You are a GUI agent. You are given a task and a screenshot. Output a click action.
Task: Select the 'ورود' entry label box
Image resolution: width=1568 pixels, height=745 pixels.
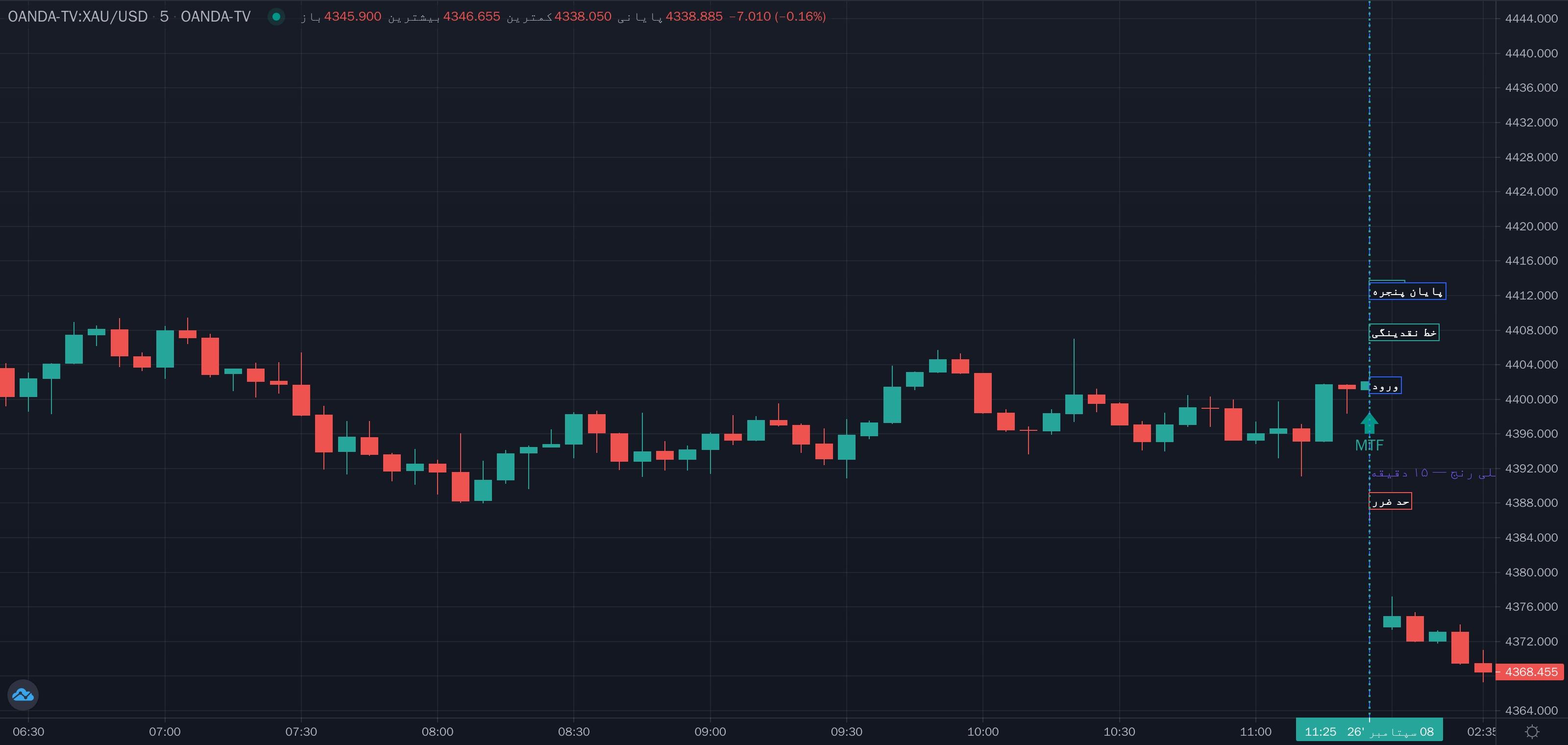[x=1385, y=385]
